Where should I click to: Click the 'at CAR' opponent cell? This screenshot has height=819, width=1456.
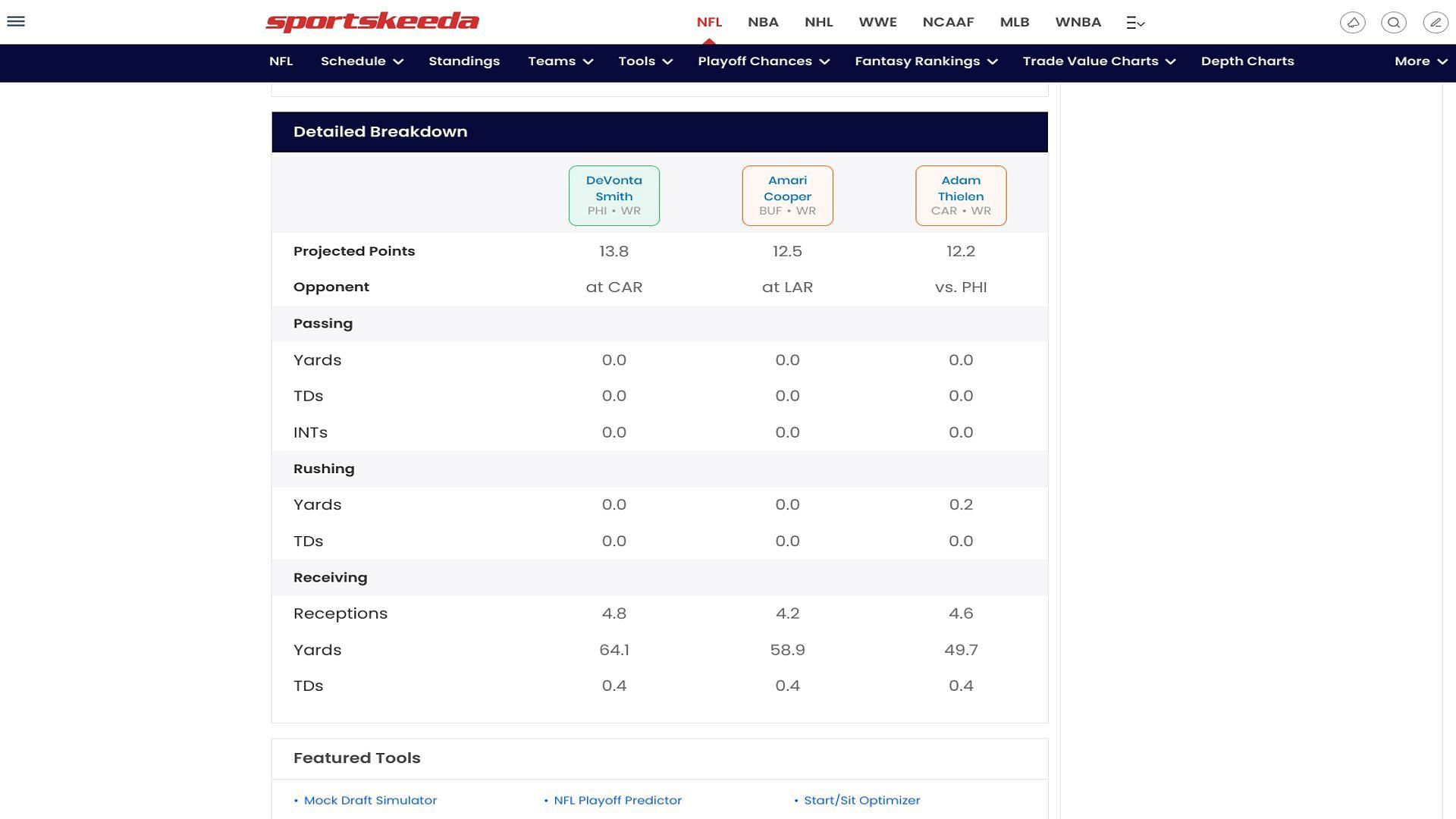[614, 287]
